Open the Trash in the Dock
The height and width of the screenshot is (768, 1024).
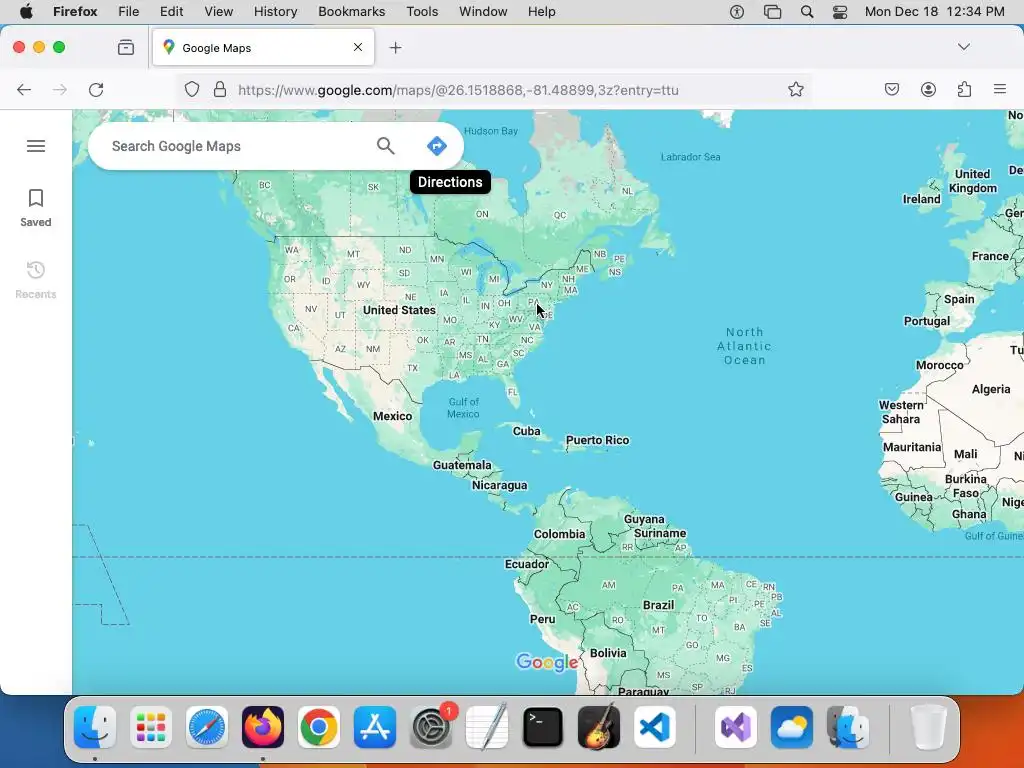click(x=928, y=727)
